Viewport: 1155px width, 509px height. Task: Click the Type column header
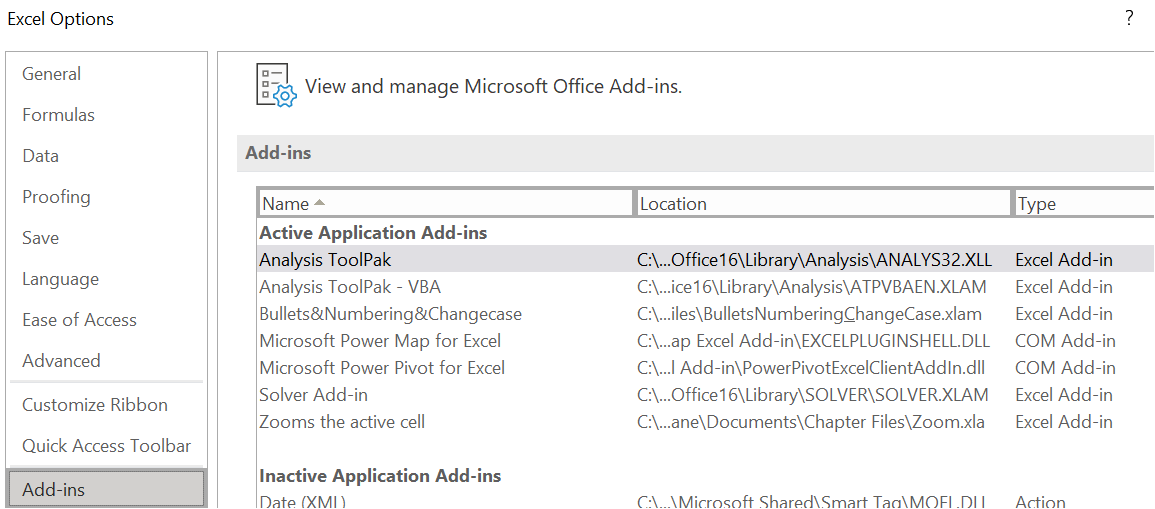coord(1083,203)
